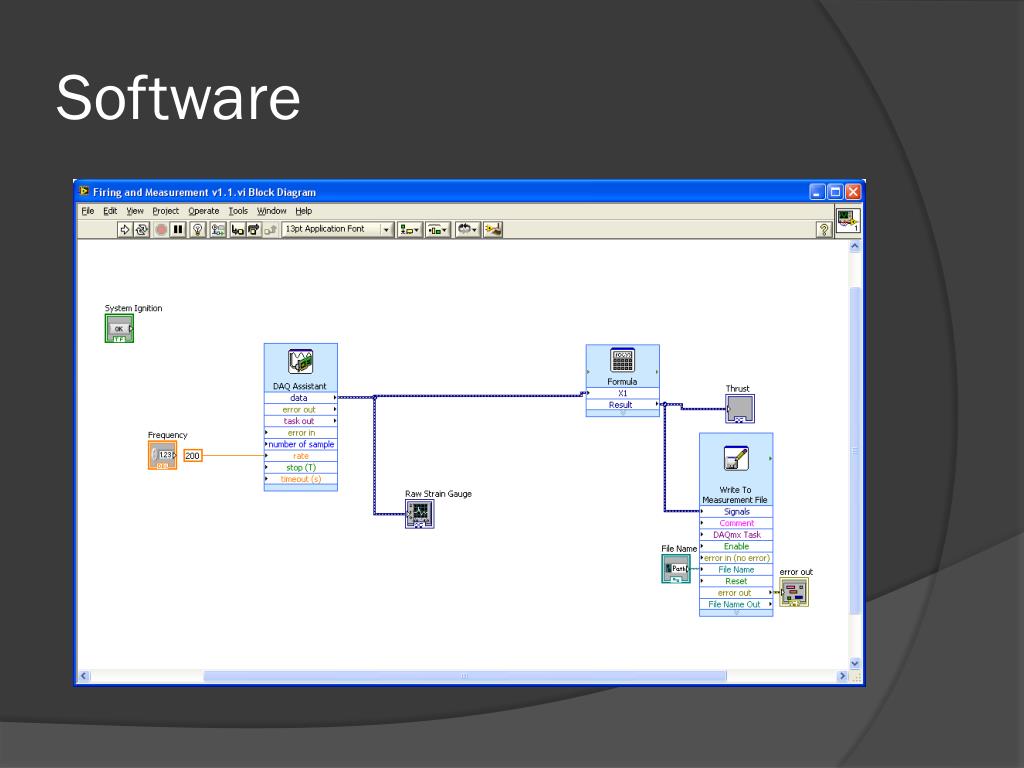Select the error out cluster indicator

pos(795,592)
